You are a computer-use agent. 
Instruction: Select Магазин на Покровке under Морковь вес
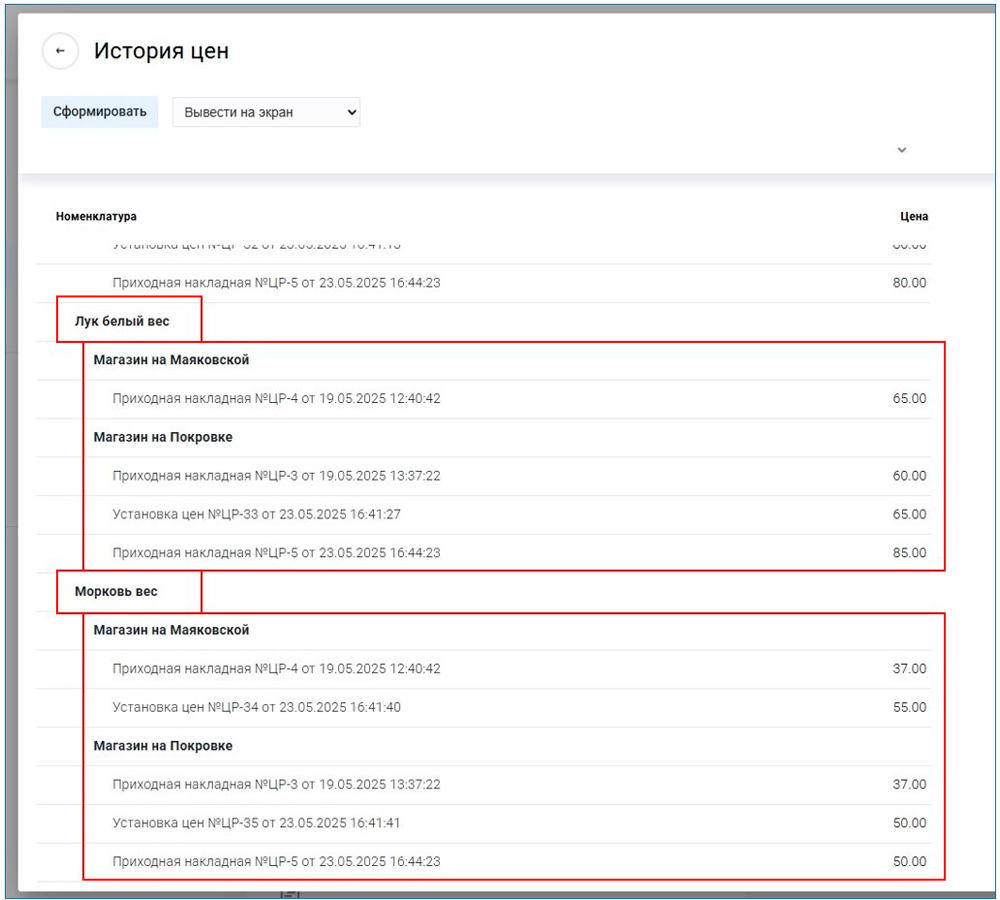[163, 746]
